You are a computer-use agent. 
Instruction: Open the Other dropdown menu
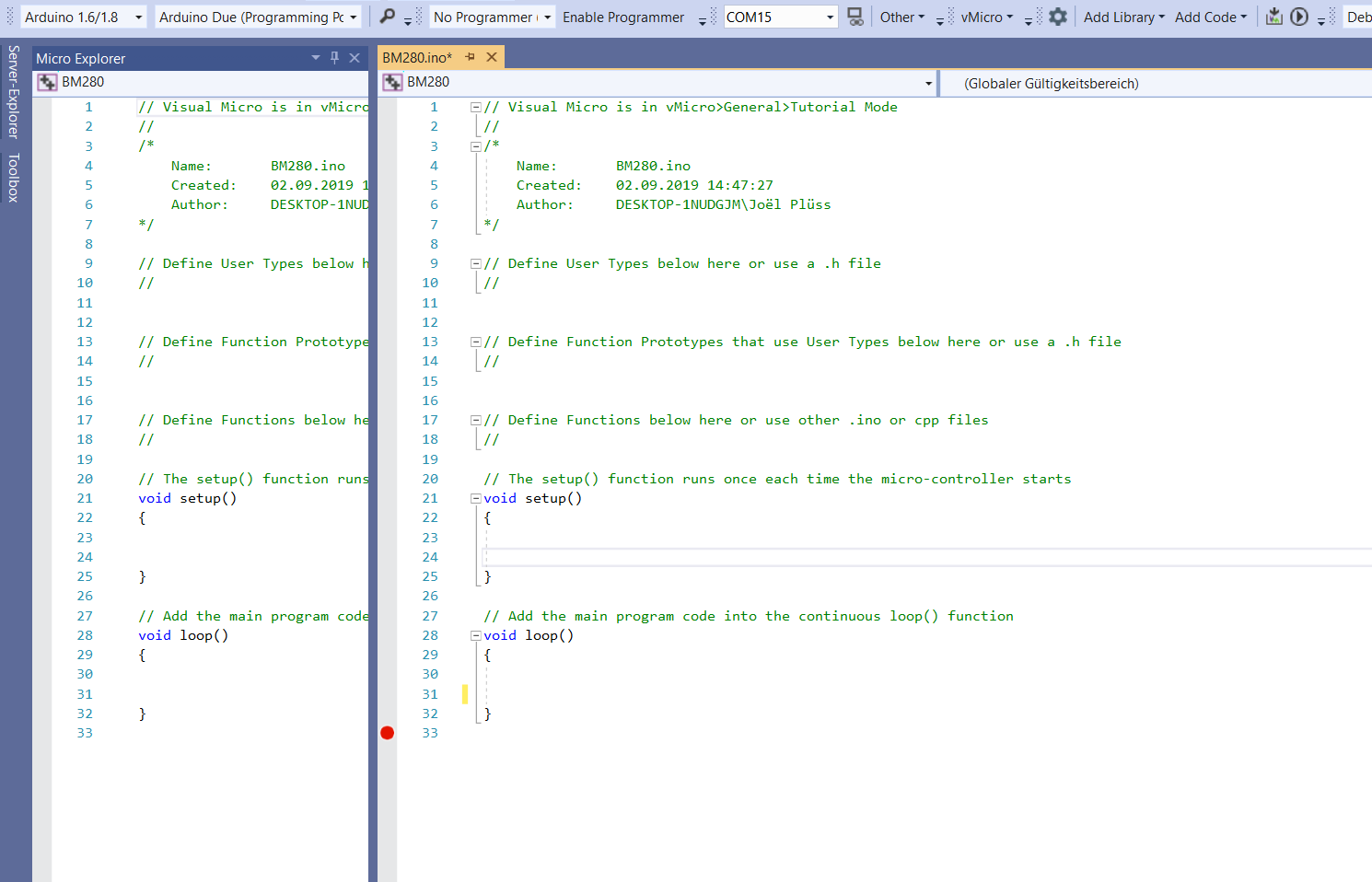tap(902, 17)
